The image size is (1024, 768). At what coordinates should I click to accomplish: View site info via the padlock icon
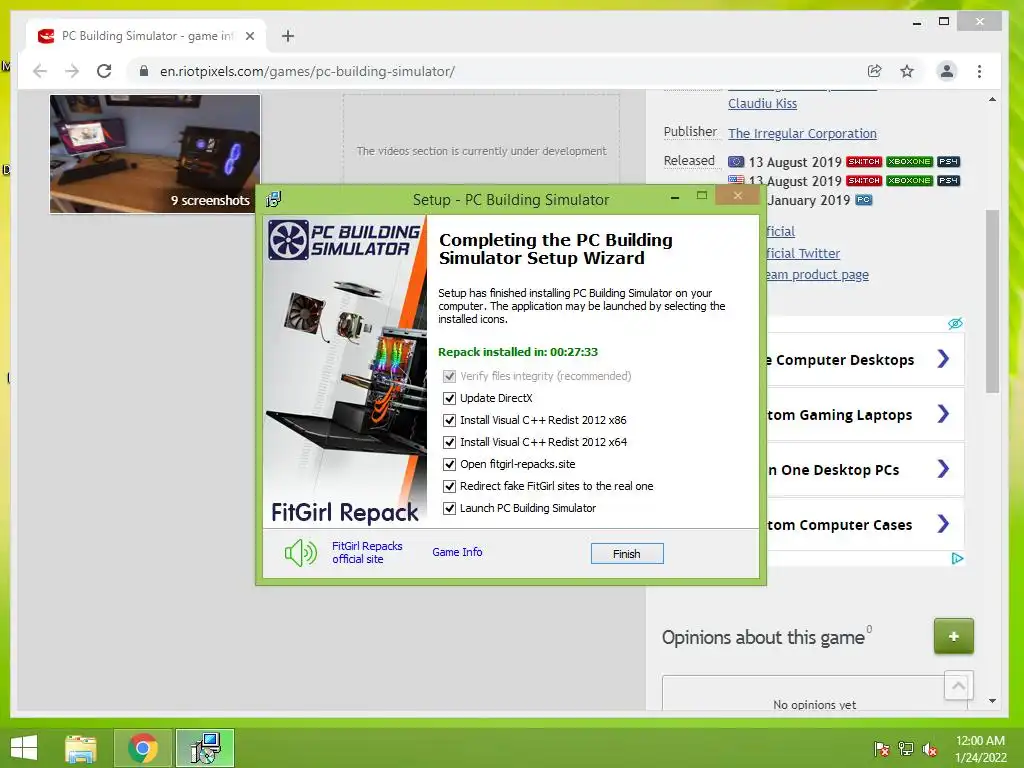[x=144, y=71]
